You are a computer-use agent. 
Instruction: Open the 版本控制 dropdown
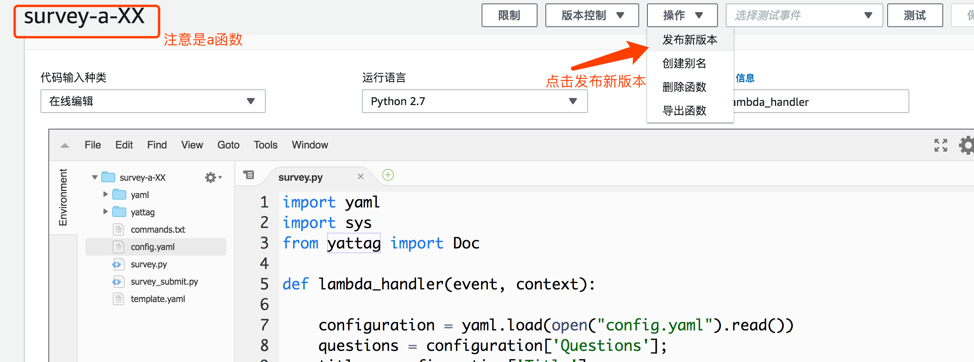592,16
